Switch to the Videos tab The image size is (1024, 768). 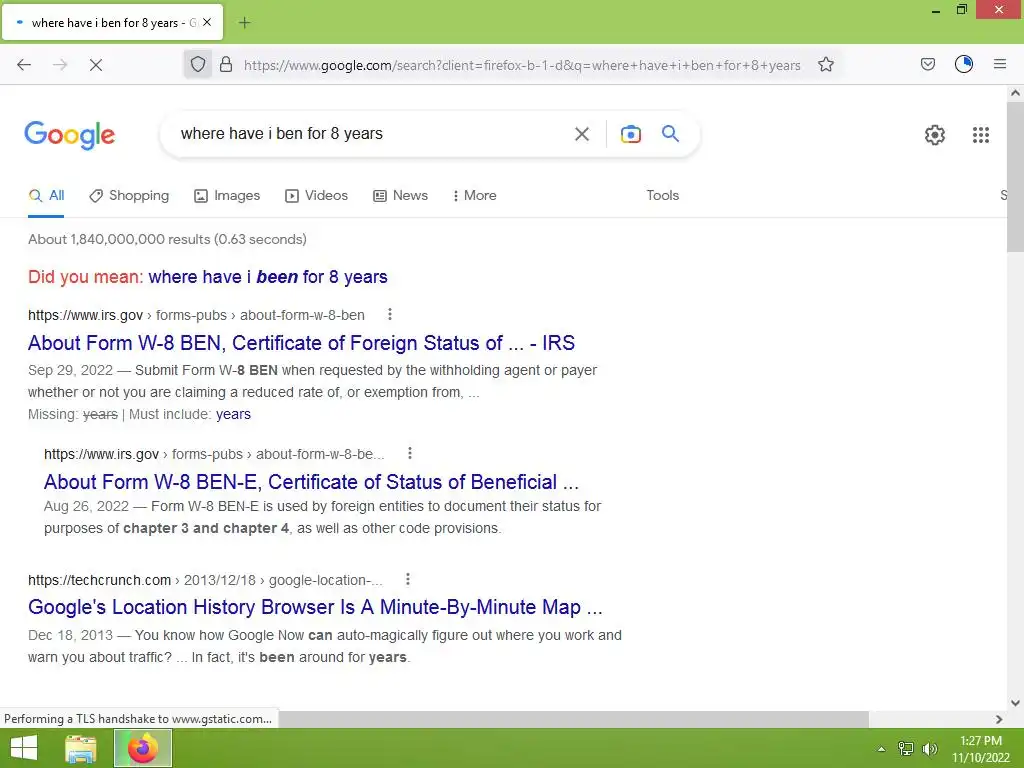317,195
